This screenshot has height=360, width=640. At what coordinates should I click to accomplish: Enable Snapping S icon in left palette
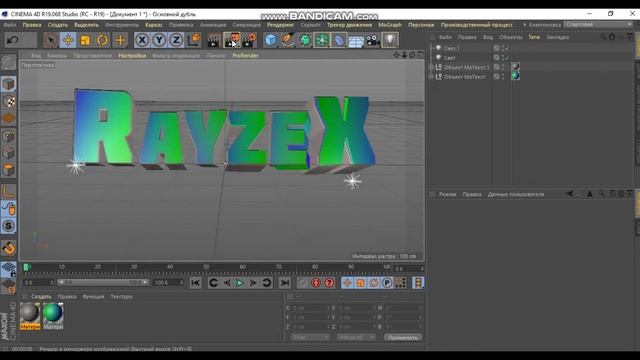8,226
